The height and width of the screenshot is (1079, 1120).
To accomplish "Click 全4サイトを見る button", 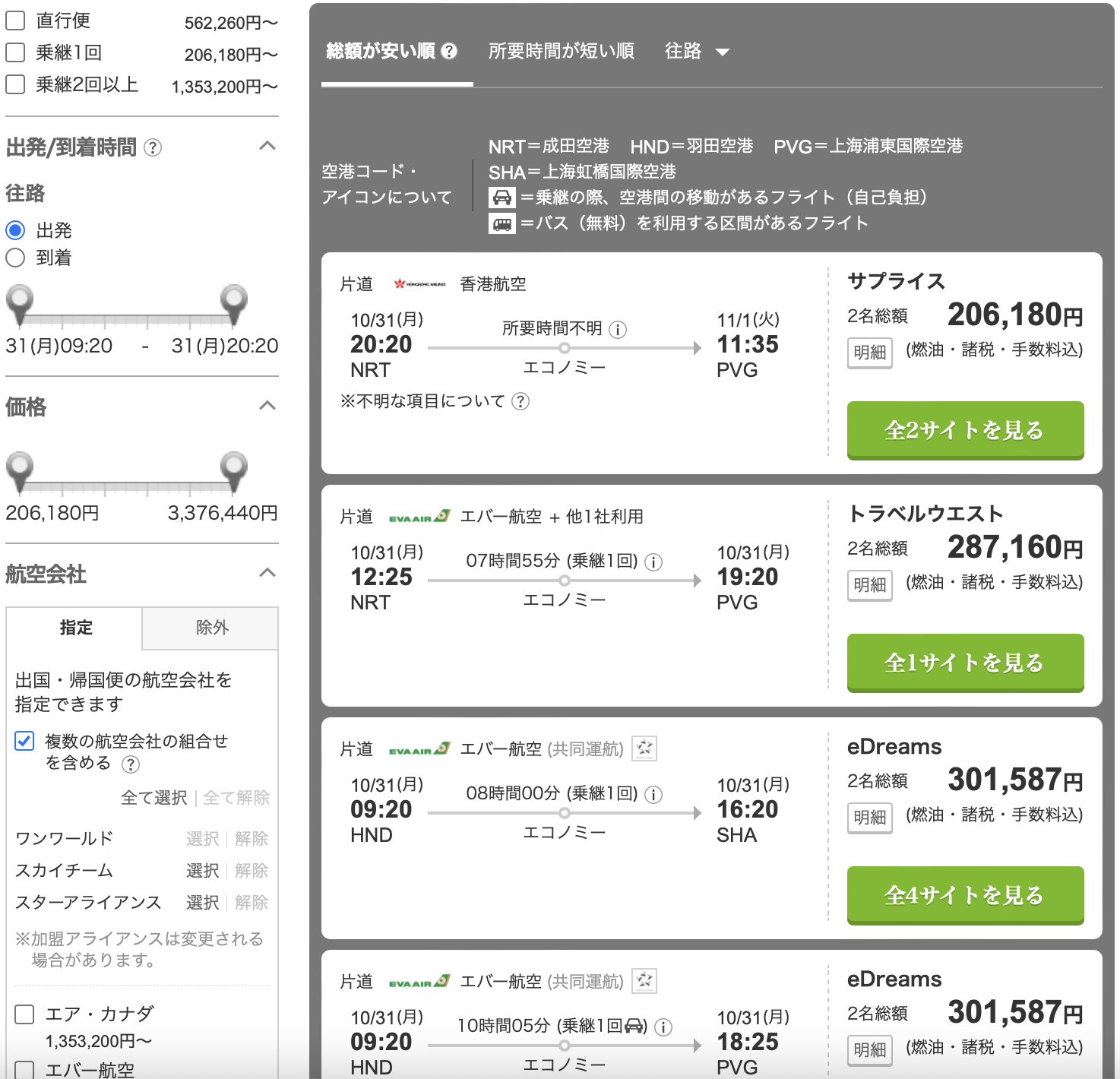I will click(965, 895).
